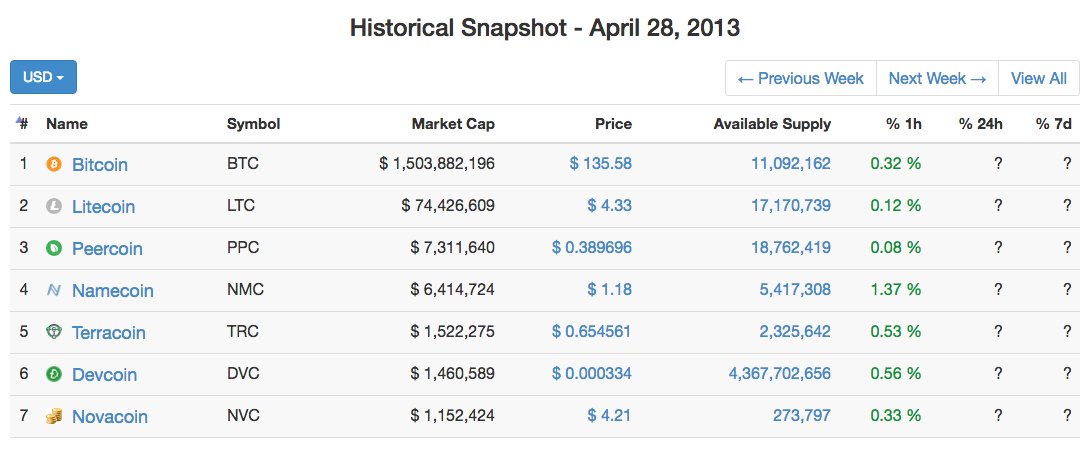This screenshot has width=1090, height=449.
Task: Go to Next Week snapshot
Action: coord(937,79)
